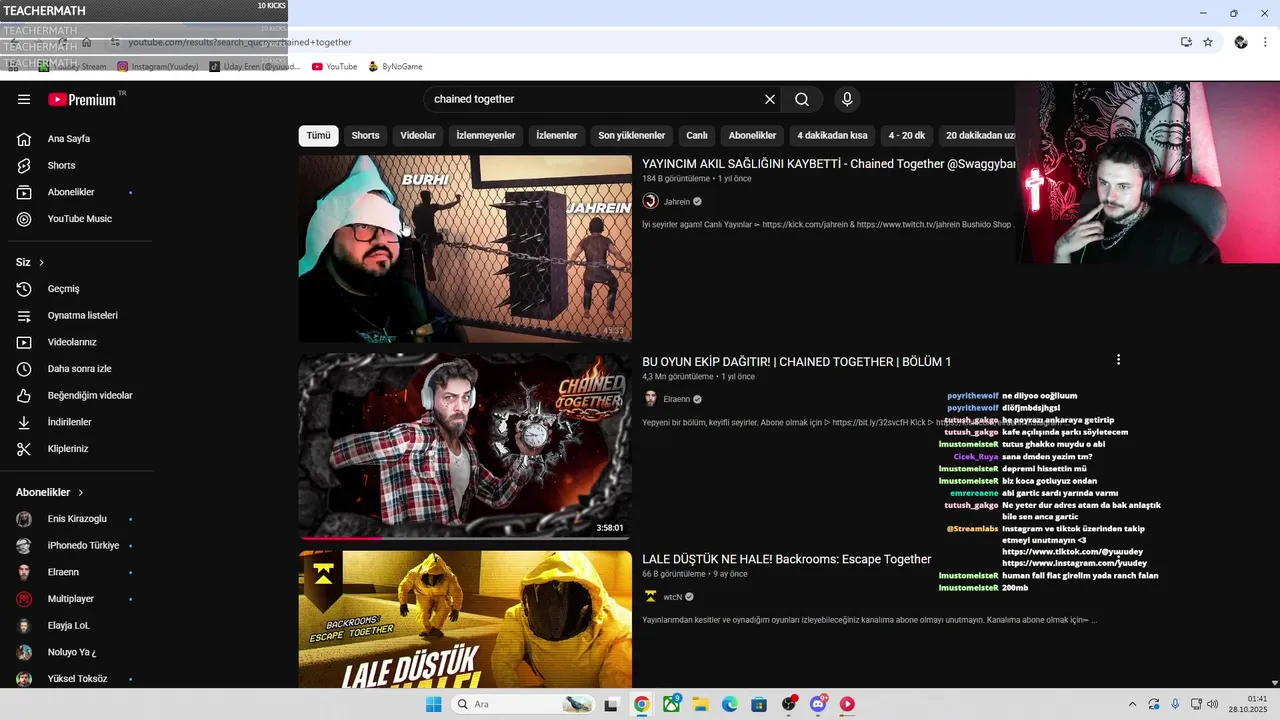
Task: Click the Elraenn Chained Together thumbnail
Action: click(x=465, y=446)
